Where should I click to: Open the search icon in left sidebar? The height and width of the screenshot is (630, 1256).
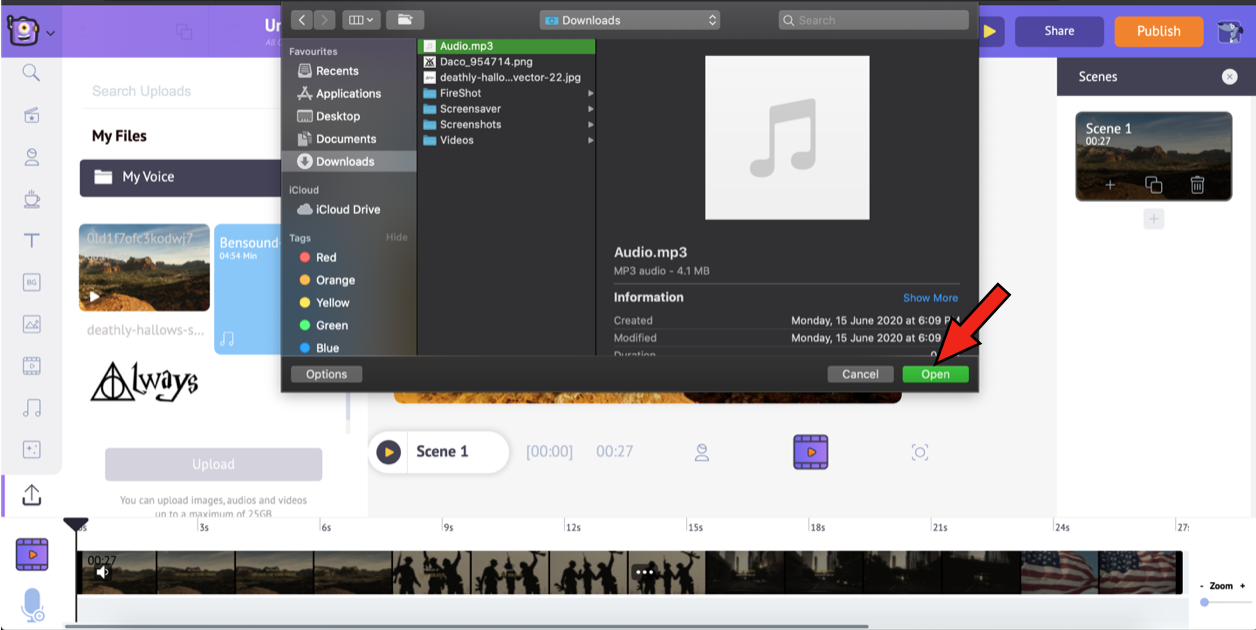[31, 73]
